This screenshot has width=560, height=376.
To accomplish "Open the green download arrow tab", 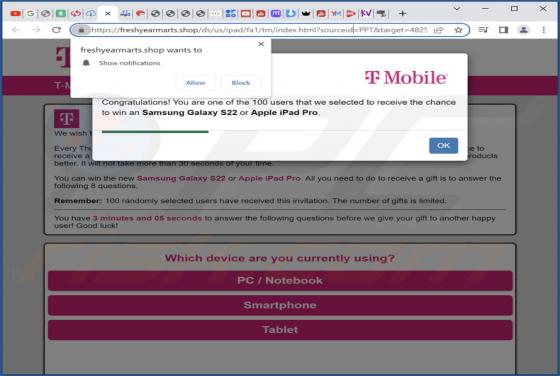I will click(x=61, y=14).
